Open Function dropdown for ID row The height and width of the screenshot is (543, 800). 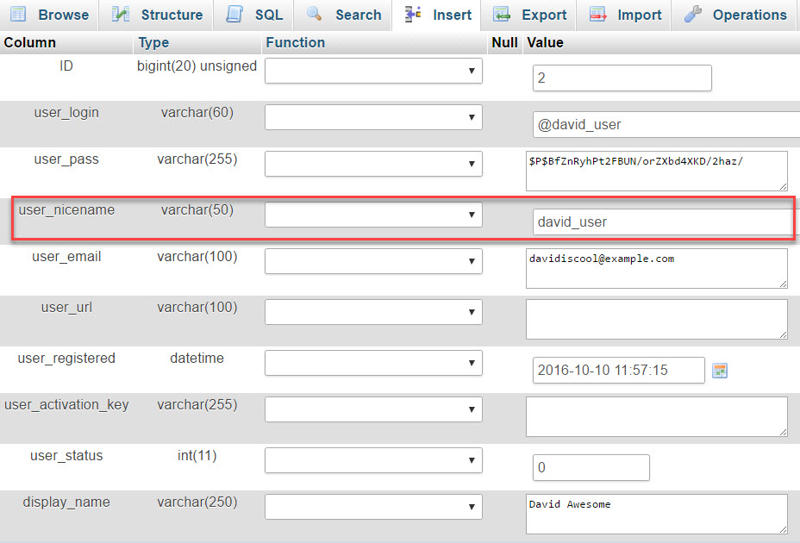tap(373, 71)
